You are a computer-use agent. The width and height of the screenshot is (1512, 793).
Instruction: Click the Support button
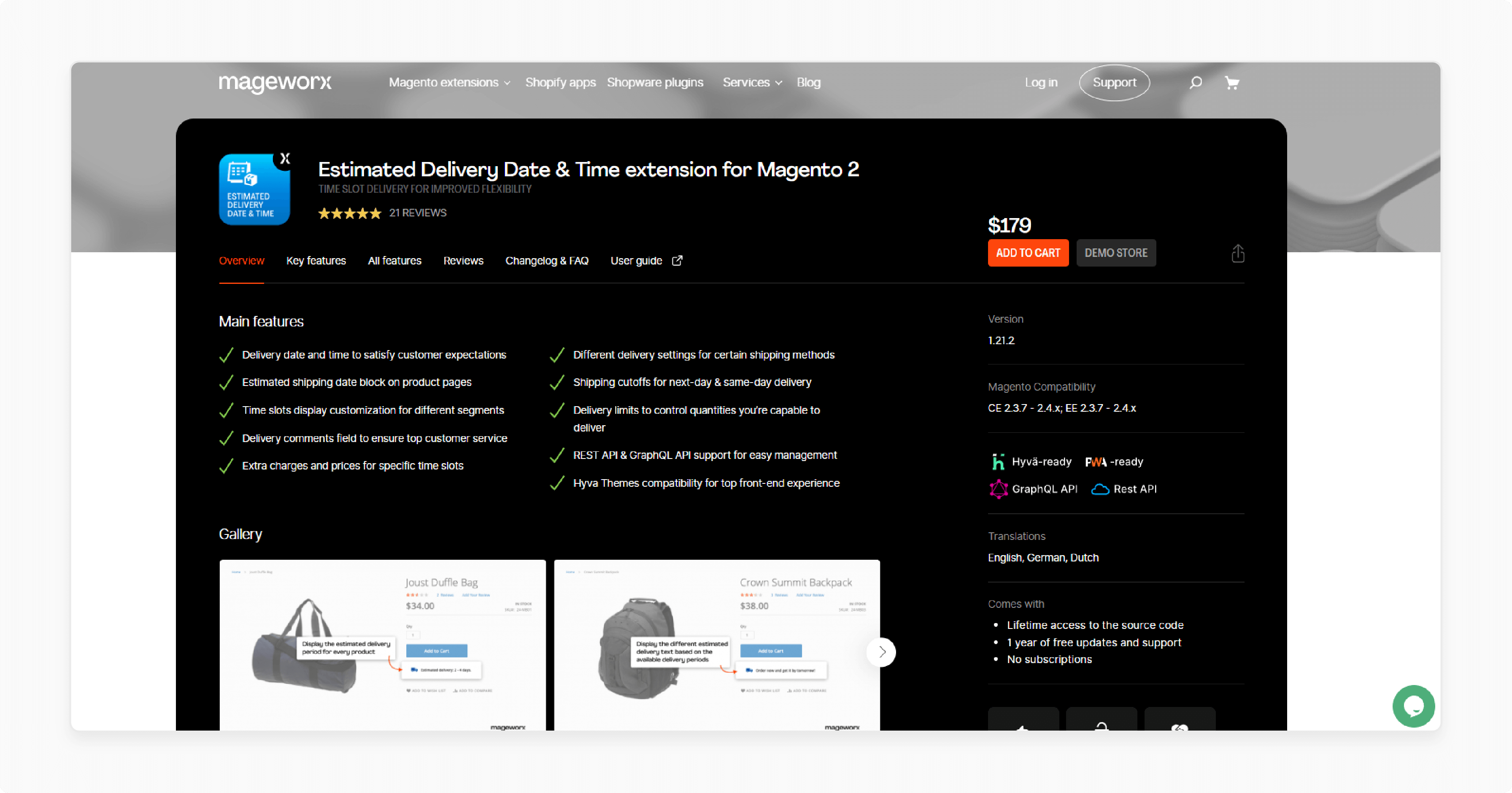pyautogui.click(x=1114, y=83)
